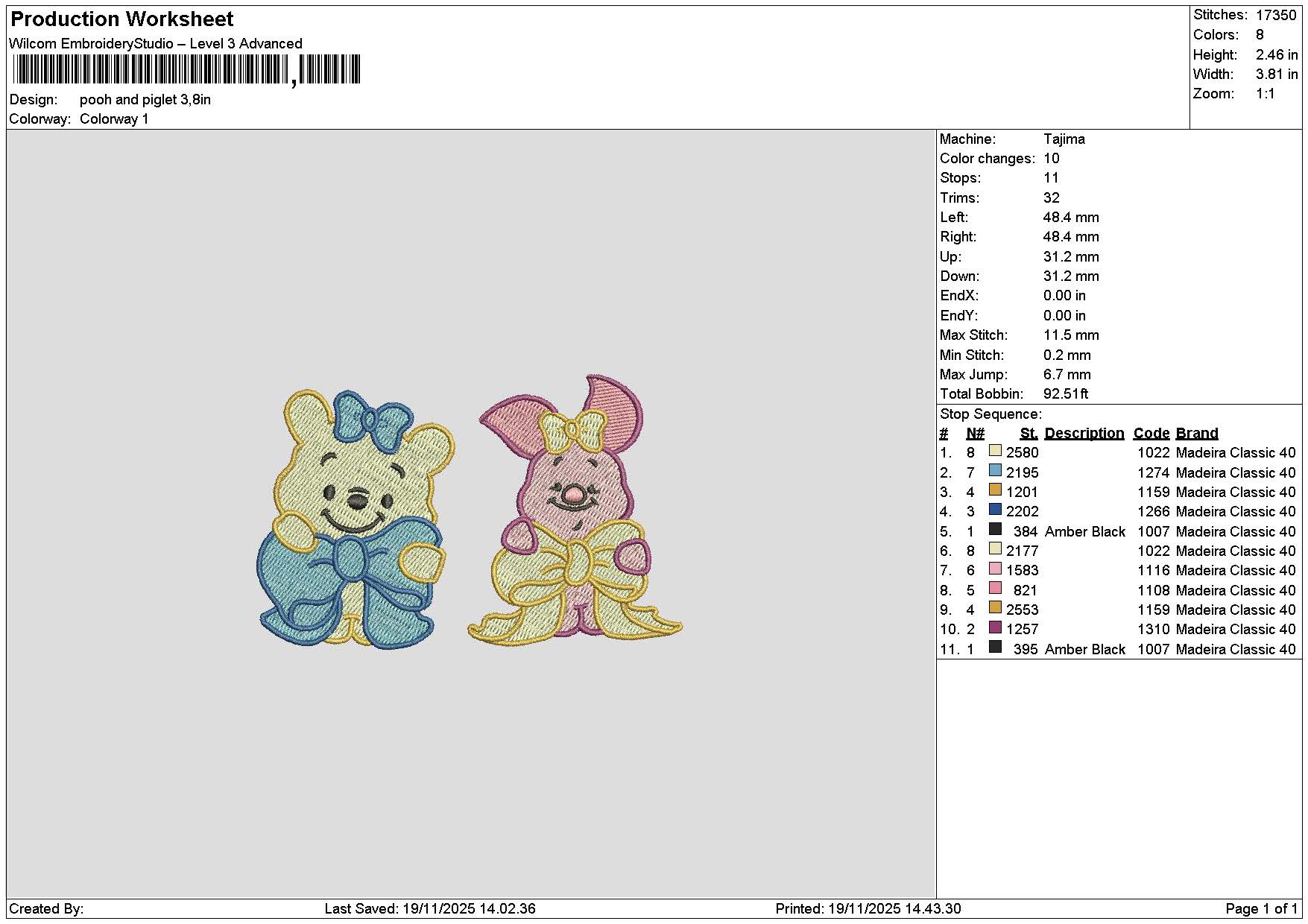The width and height of the screenshot is (1308, 924).
Task: Click 'Madeira Classic 40' brand in stop 1
Action: [1236, 453]
